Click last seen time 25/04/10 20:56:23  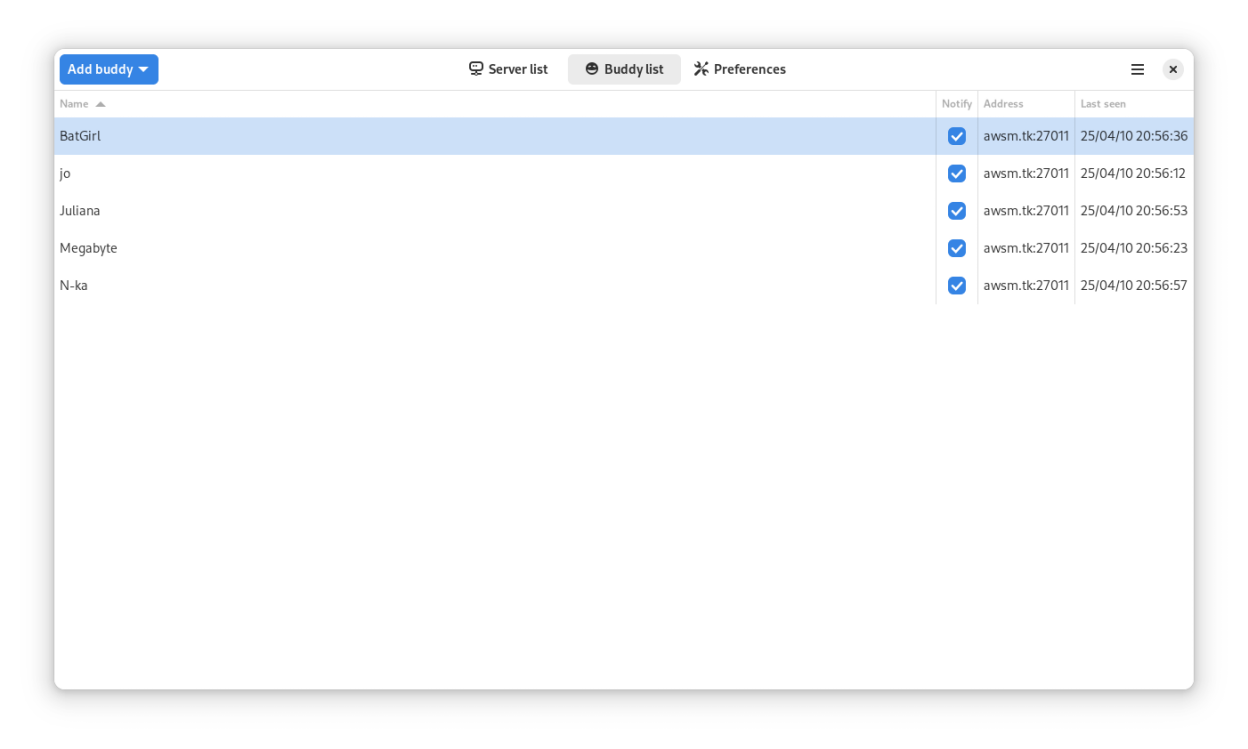pyautogui.click(x=1134, y=248)
